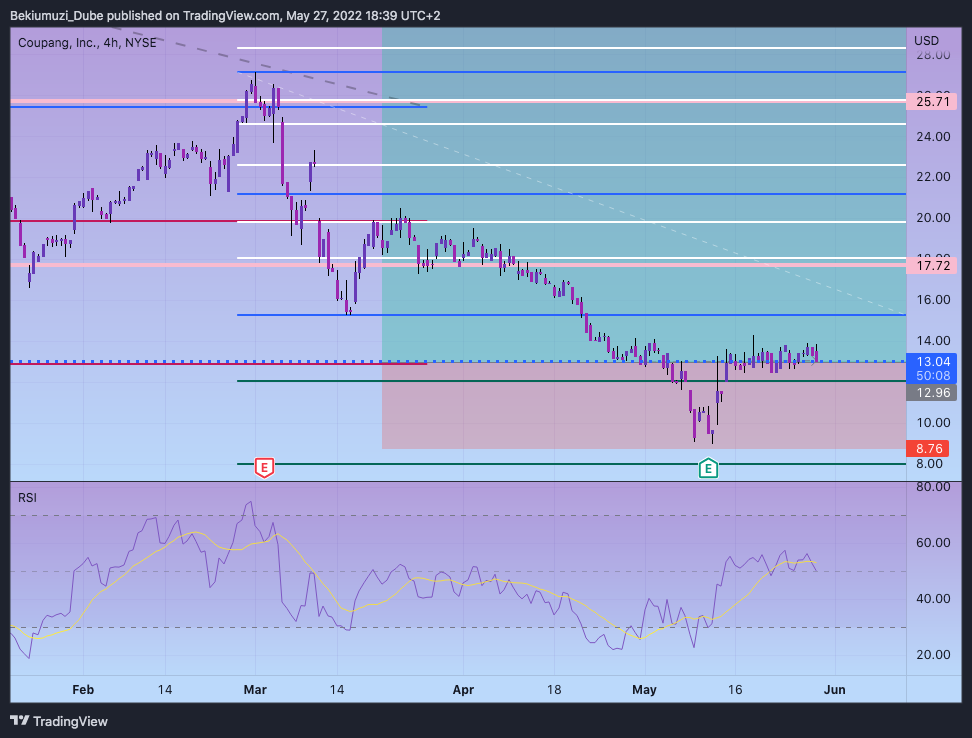
Task: Select the 25.71 price label
Action: (932, 102)
